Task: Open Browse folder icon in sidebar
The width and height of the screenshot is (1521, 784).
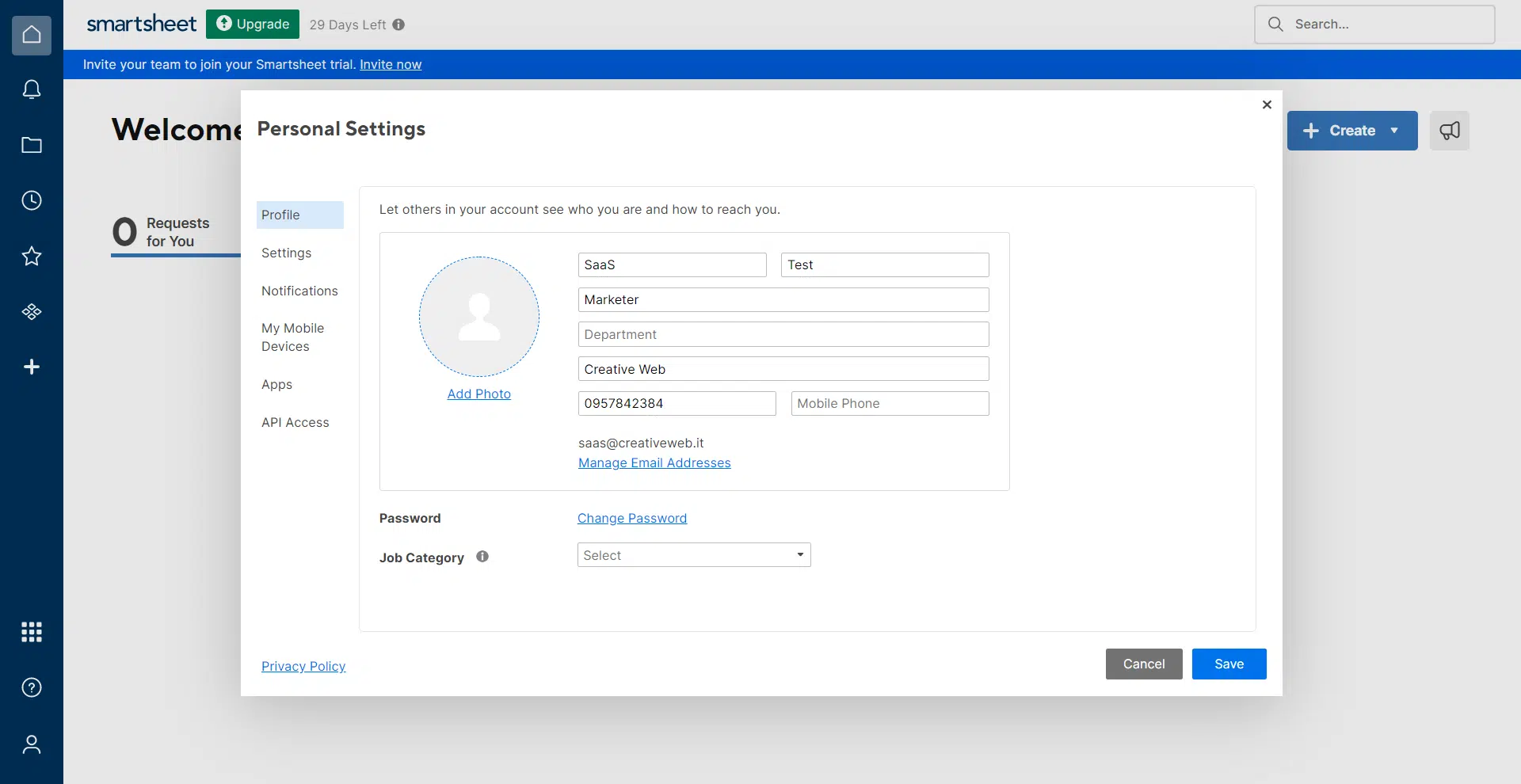Action: (x=32, y=145)
